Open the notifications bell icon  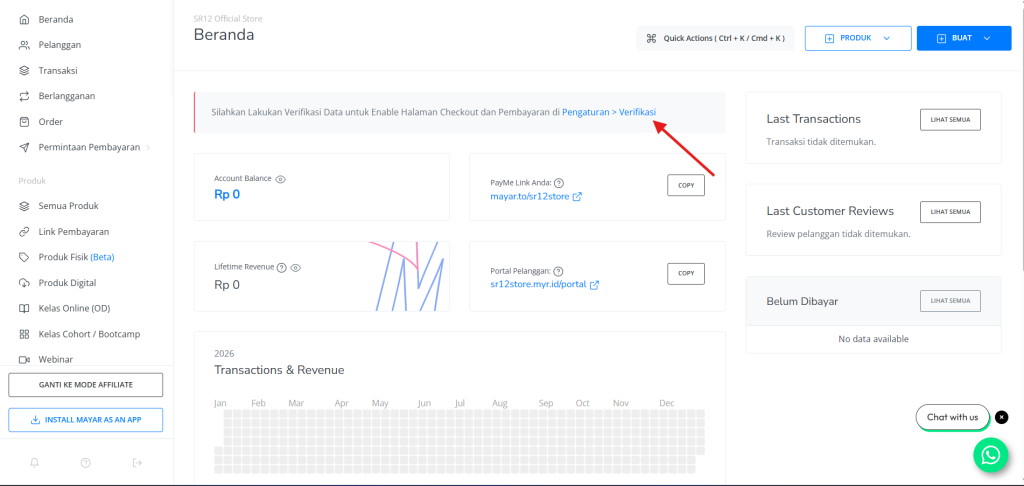(x=35, y=463)
